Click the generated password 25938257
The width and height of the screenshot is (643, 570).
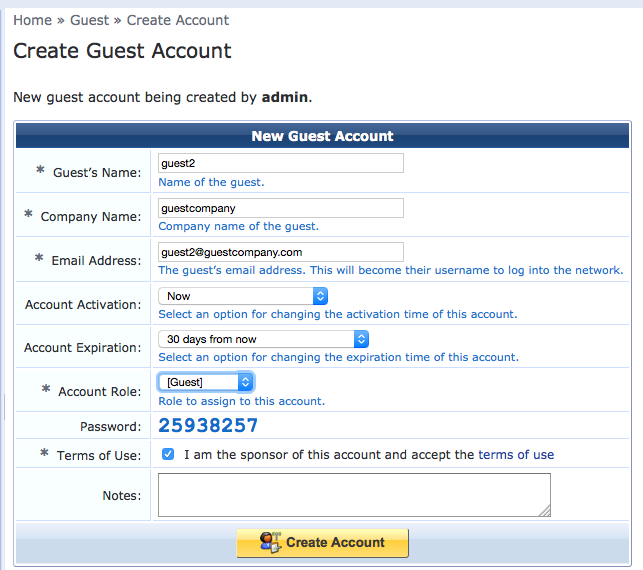(208, 426)
